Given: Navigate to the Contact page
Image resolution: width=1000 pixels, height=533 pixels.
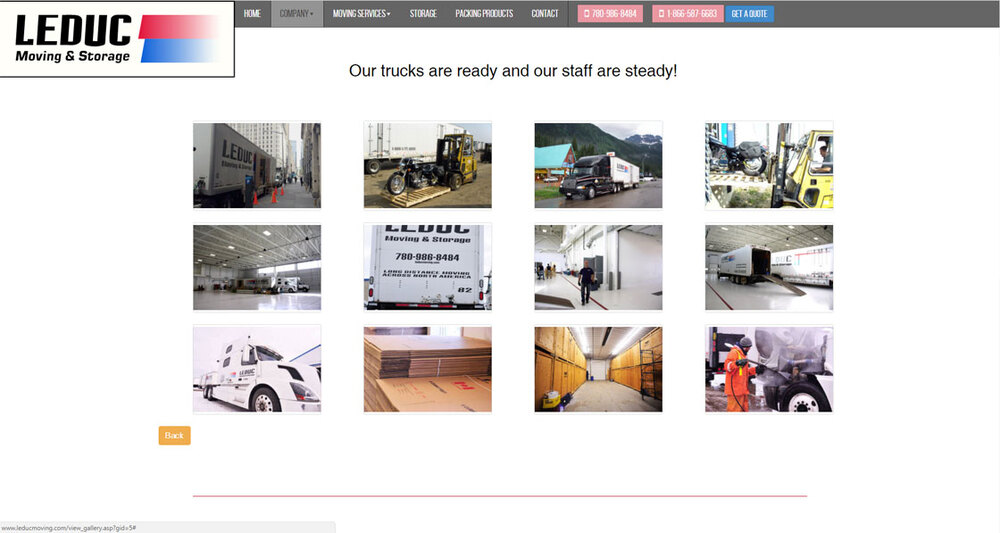Looking at the screenshot, I should pyautogui.click(x=545, y=14).
